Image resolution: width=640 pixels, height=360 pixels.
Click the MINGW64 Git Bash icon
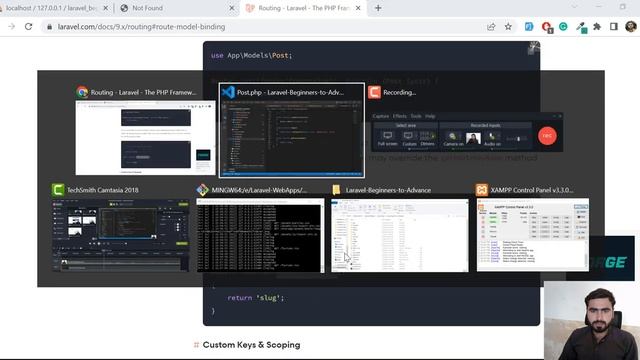[x=202, y=190]
